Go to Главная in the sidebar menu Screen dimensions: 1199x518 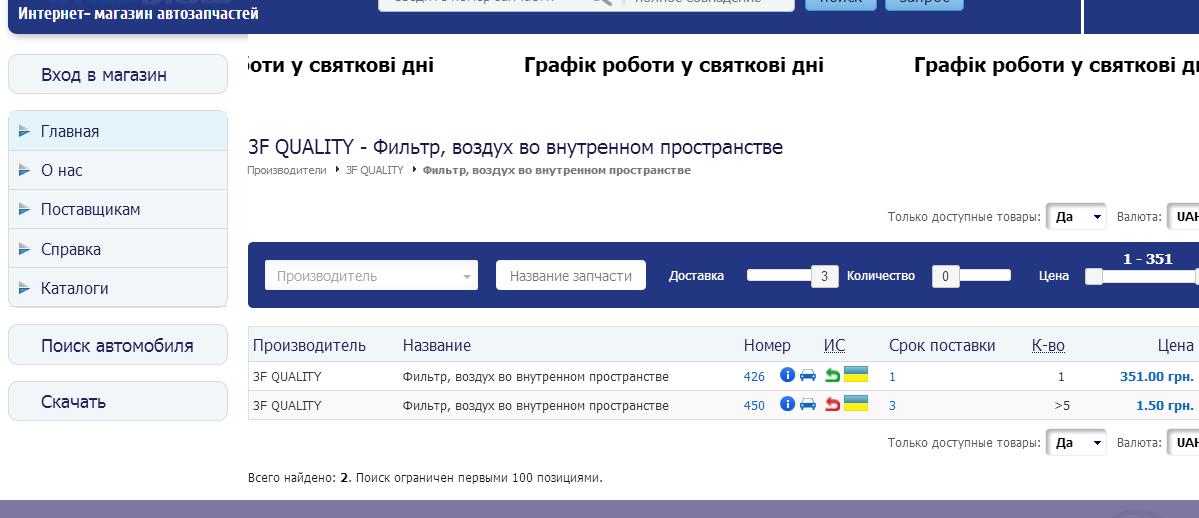pos(70,131)
